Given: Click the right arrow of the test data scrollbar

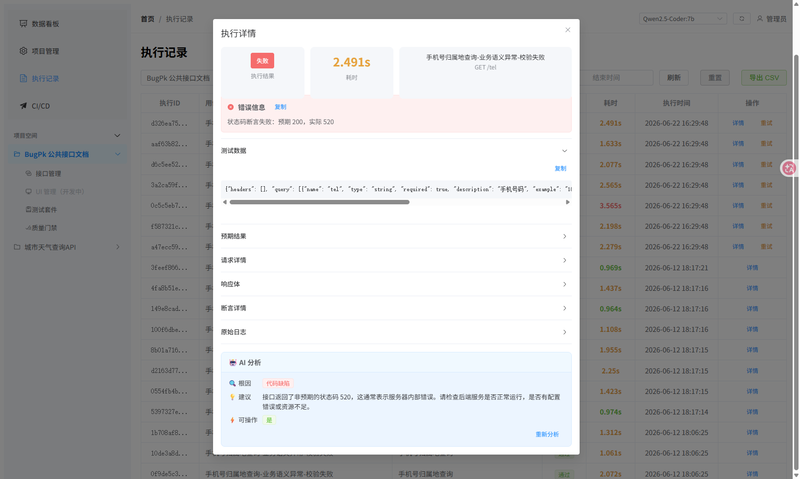Looking at the screenshot, I should click(x=567, y=203).
